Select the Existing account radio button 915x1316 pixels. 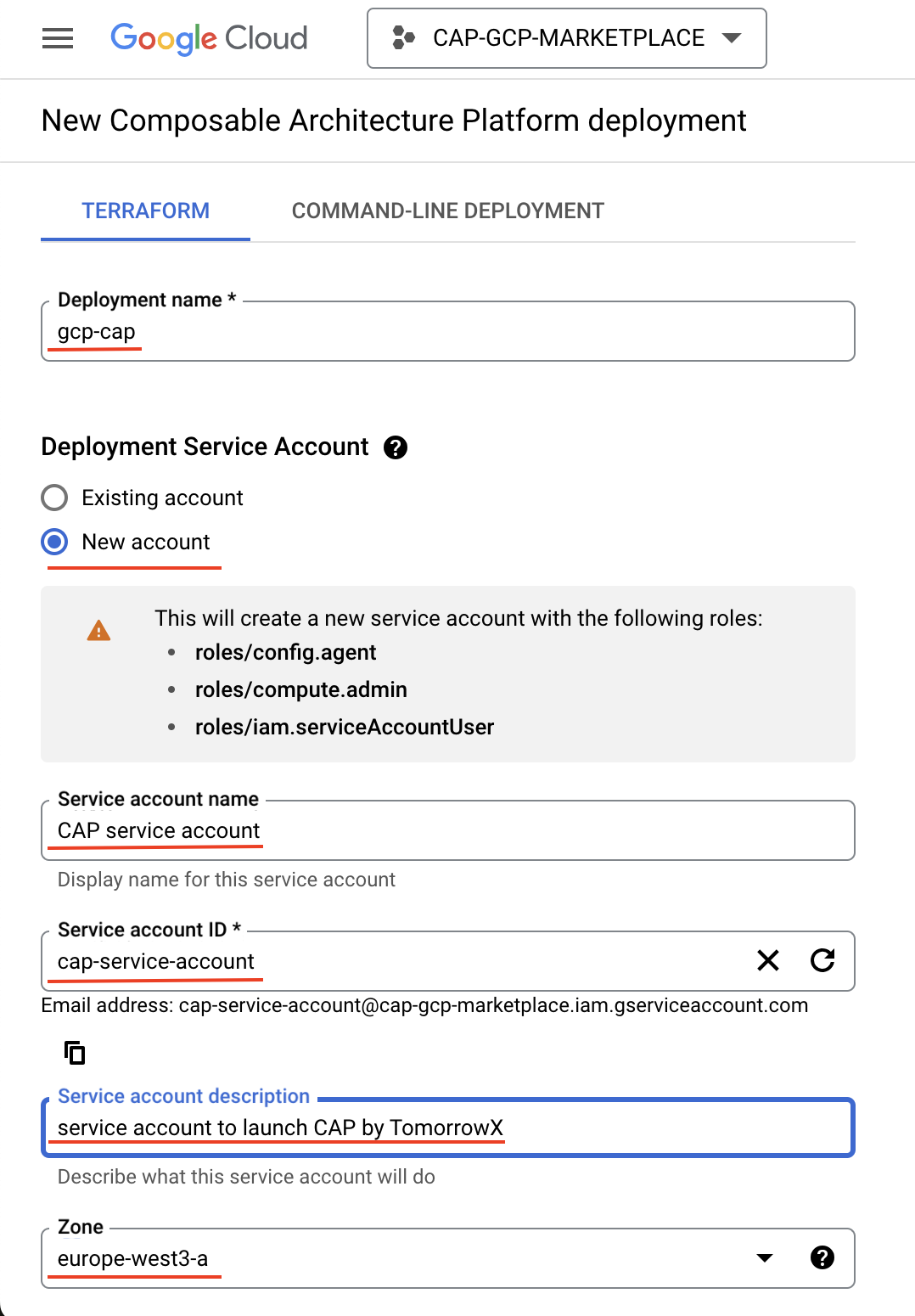pos(54,498)
